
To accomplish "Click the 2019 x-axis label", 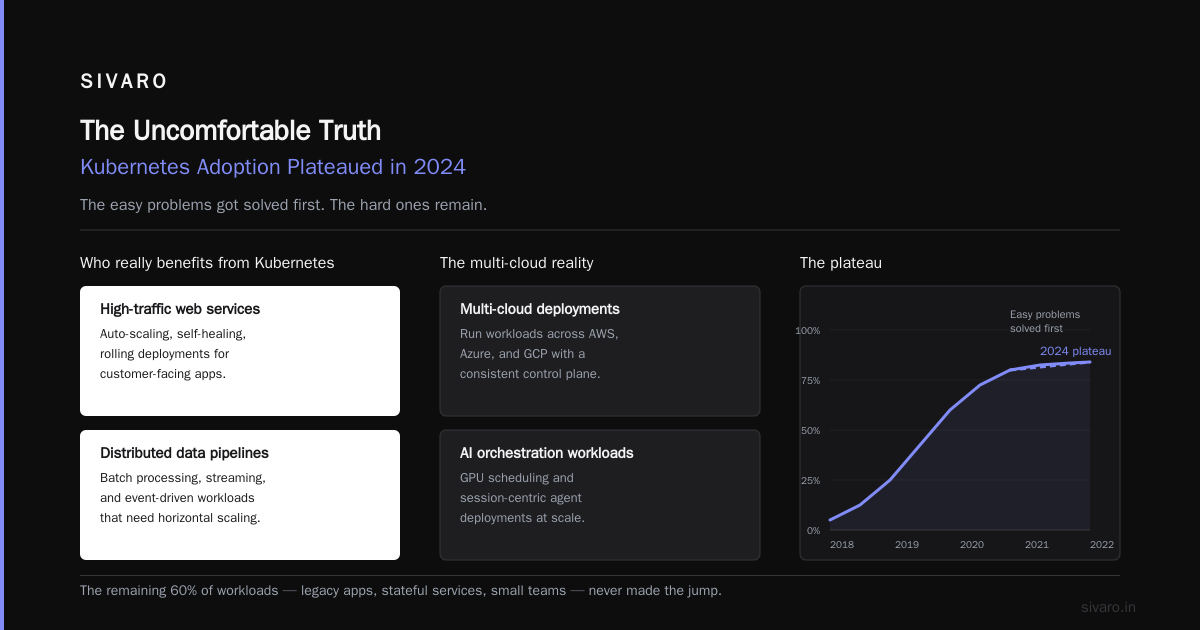I will tap(907, 545).
